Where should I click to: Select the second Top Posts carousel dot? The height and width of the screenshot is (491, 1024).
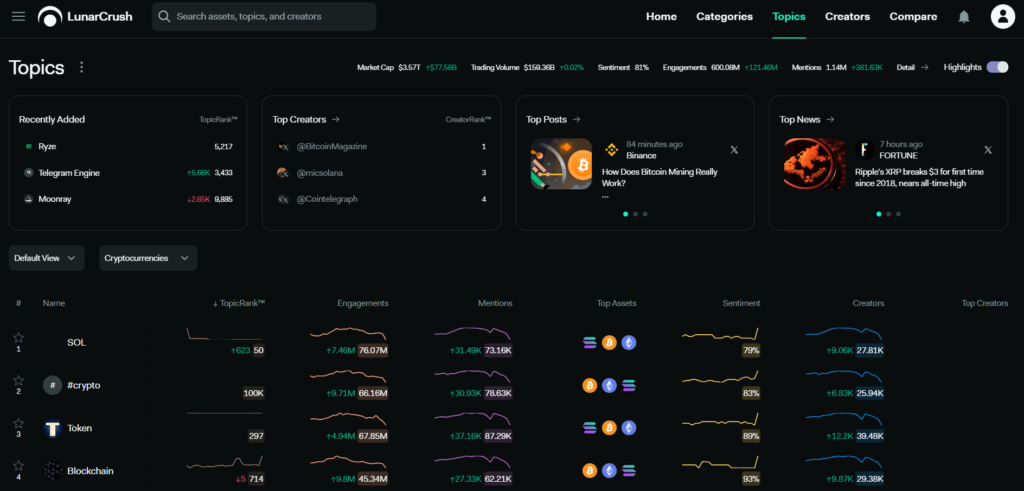click(635, 214)
